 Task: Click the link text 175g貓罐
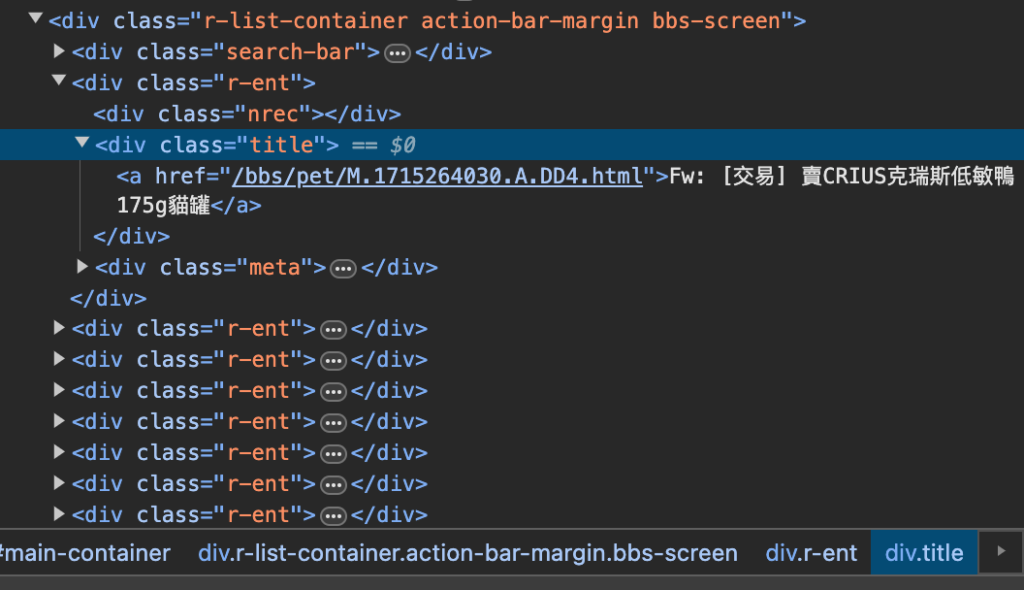point(163,206)
